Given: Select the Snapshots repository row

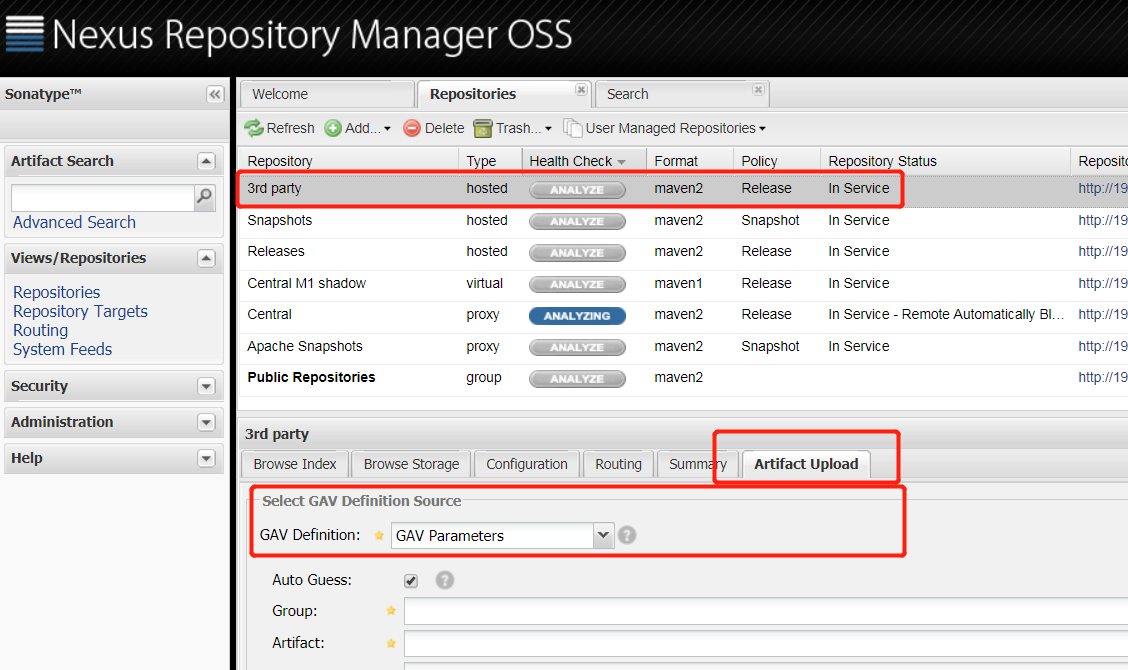Looking at the screenshot, I should tap(683, 221).
